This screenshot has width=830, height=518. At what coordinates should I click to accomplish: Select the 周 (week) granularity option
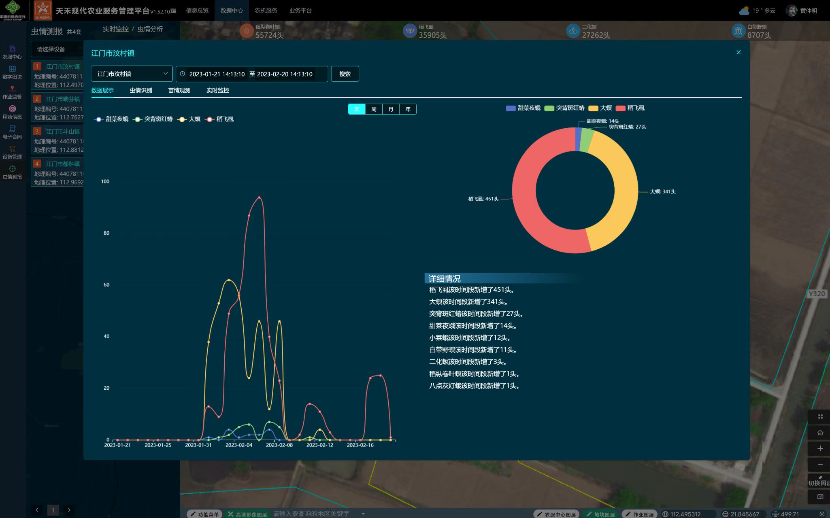[x=374, y=109]
